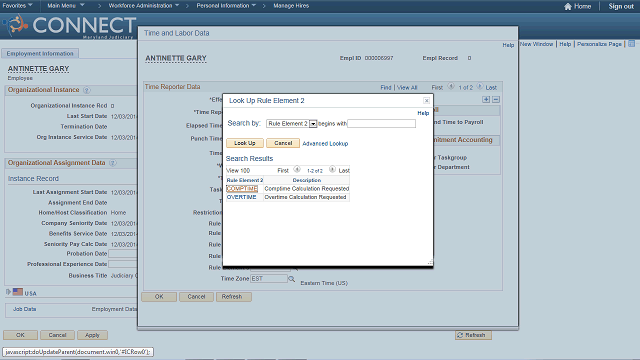Image resolution: width=640 pixels, height=360 pixels.
Task: Click the Help link in Time and Labor window
Action: click(x=508, y=45)
